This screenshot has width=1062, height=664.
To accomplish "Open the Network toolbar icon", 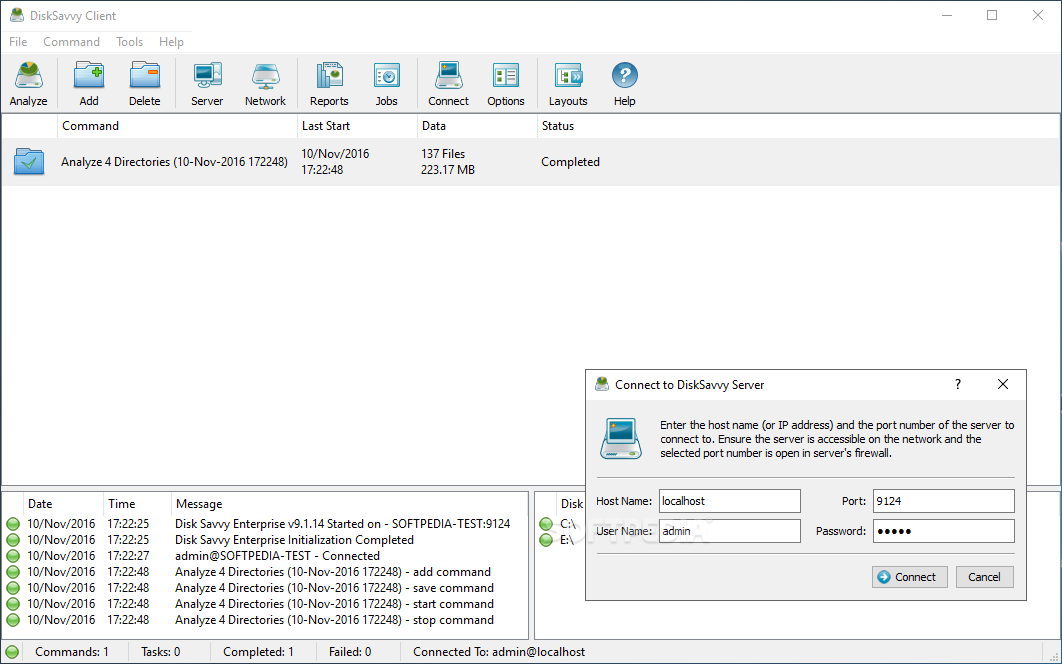I will pyautogui.click(x=265, y=83).
